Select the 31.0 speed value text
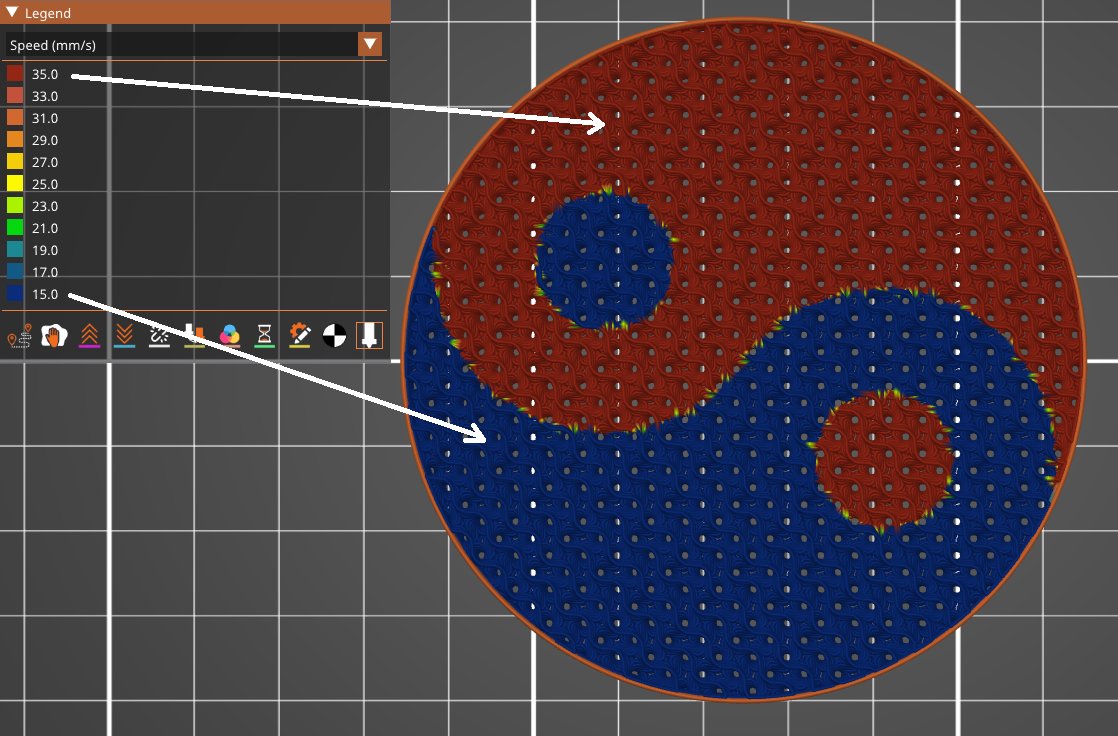The height and width of the screenshot is (736, 1118). [45, 118]
